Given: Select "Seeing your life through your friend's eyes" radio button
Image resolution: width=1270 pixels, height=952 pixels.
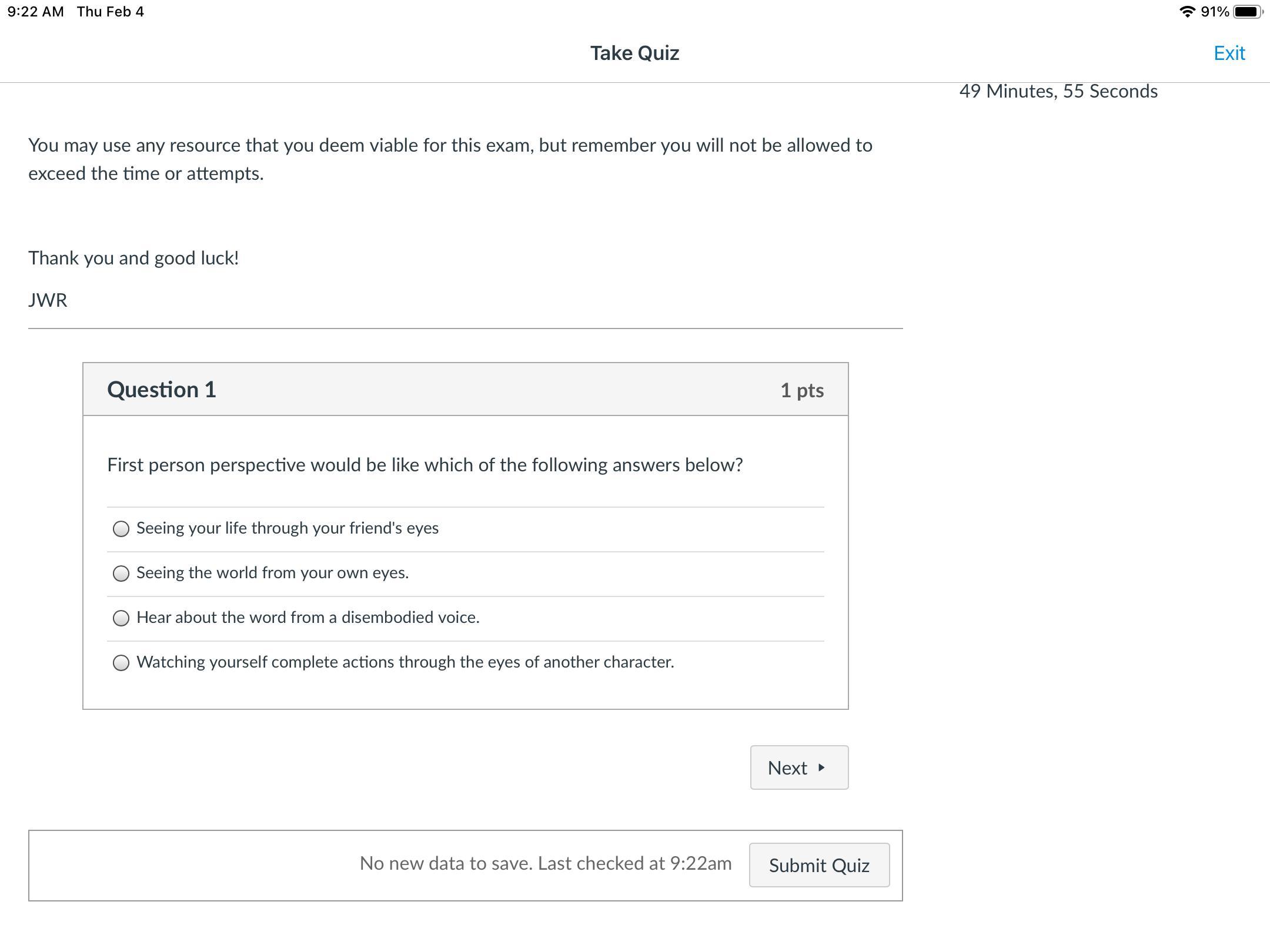Looking at the screenshot, I should tap(121, 529).
